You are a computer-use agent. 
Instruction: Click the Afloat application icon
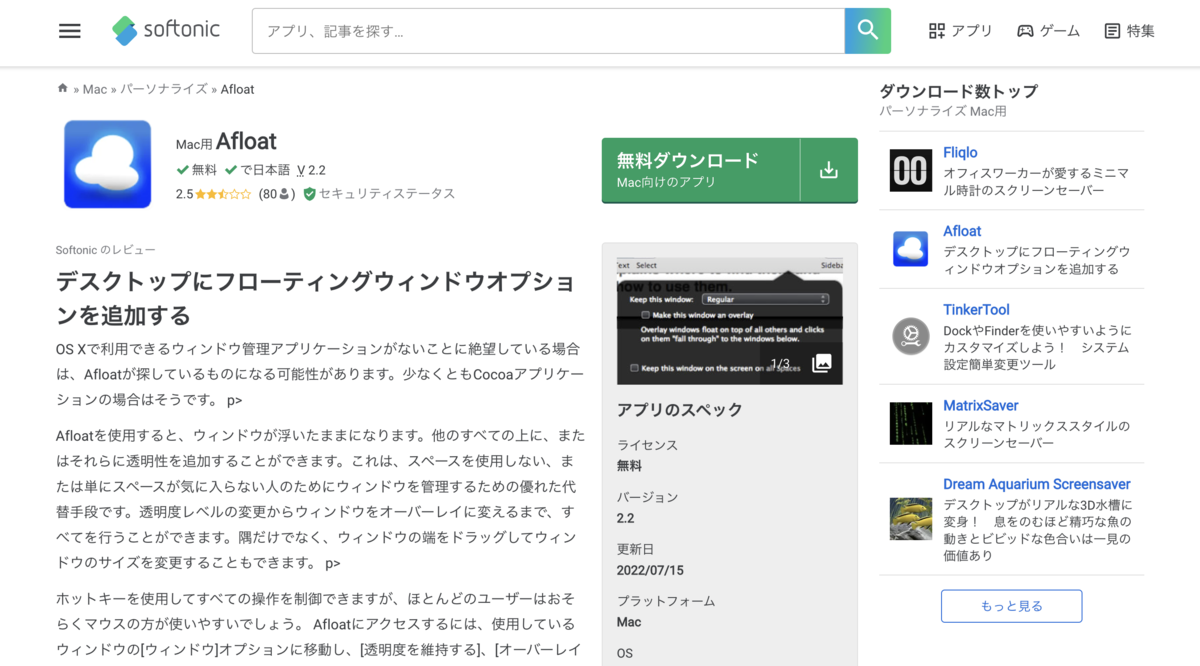pos(107,164)
